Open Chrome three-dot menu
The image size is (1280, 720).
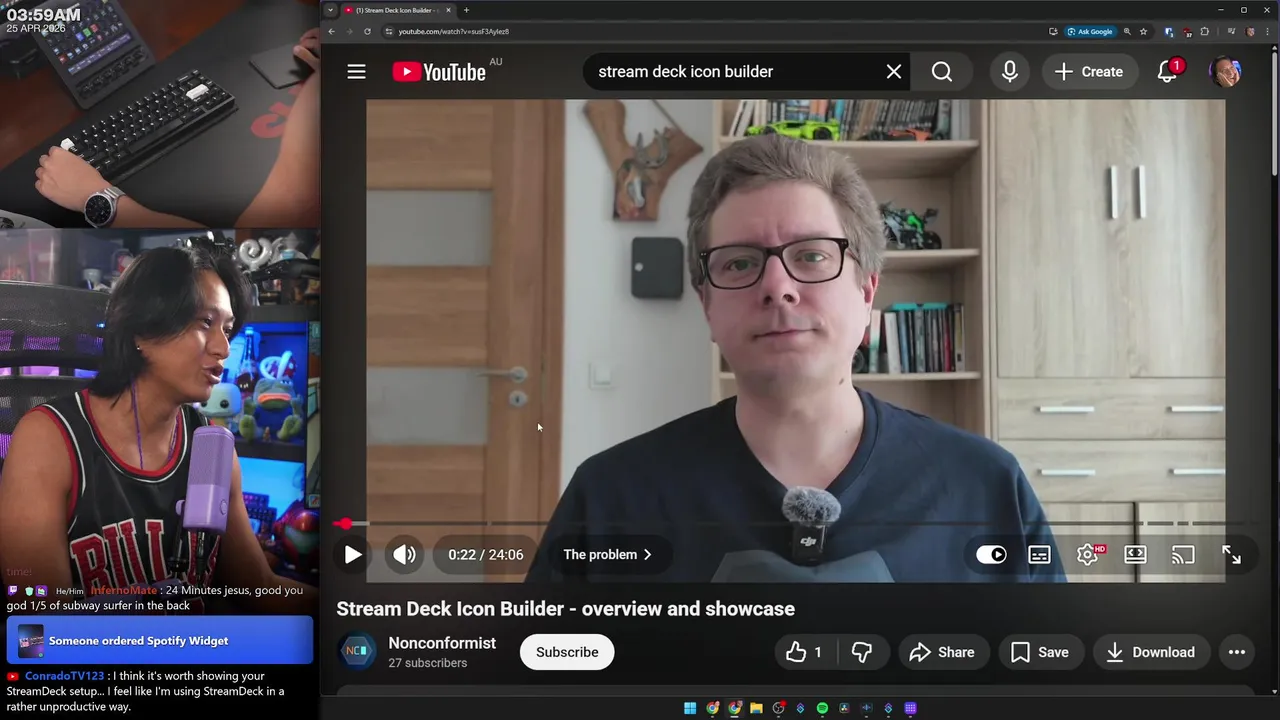tap(1267, 31)
